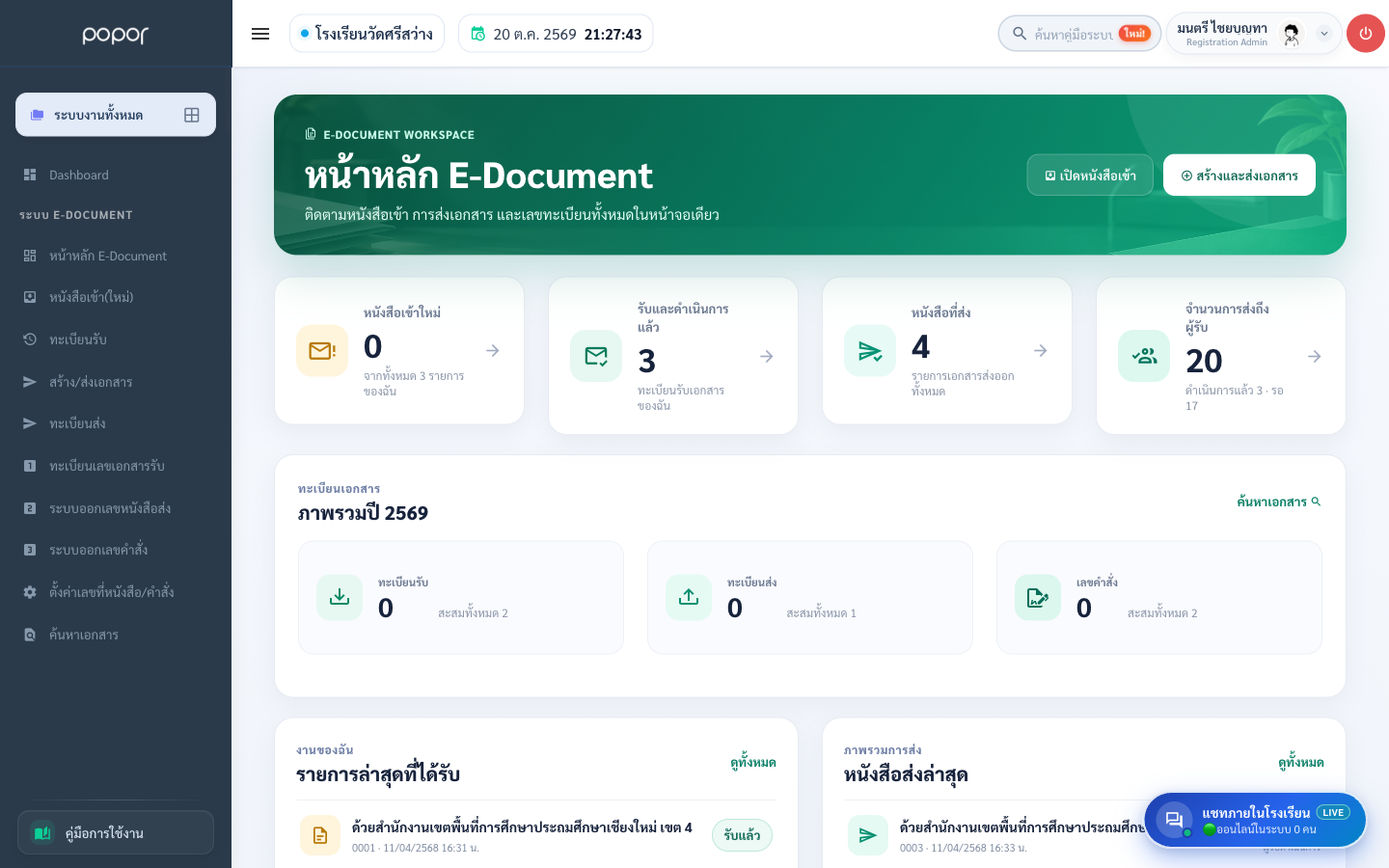The width and height of the screenshot is (1389, 868).
Task: Click the signature icon for เลขคำสั่ง
Action: click(1038, 598)
